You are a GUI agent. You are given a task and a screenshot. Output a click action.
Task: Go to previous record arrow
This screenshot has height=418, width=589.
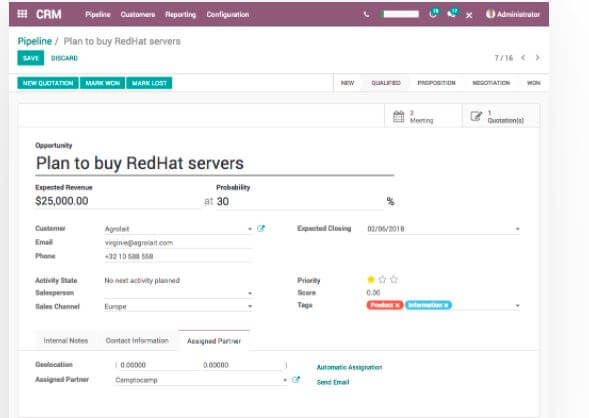(x=523, y=57)
